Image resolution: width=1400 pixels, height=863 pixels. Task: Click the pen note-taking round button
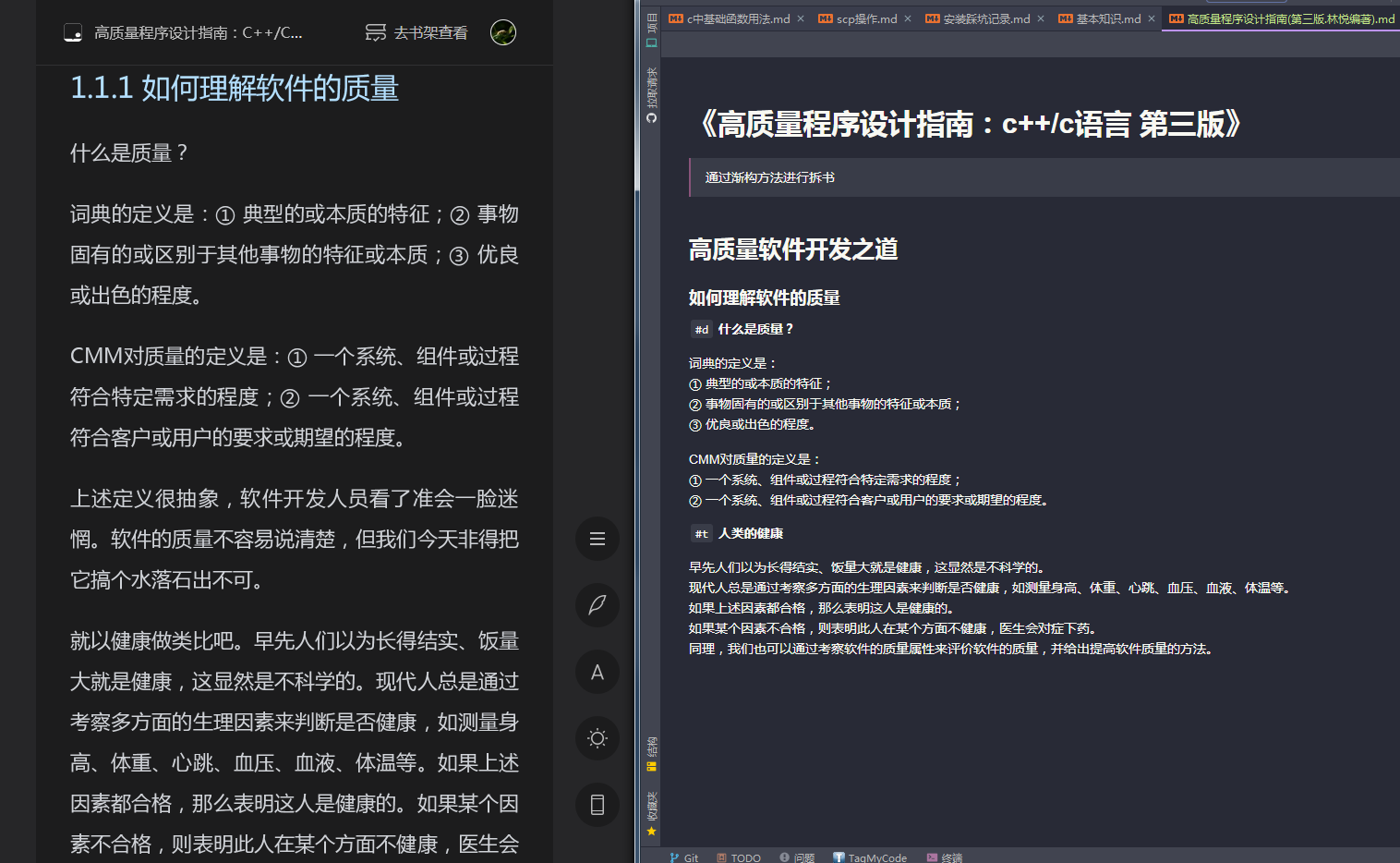tap(597, 605)
